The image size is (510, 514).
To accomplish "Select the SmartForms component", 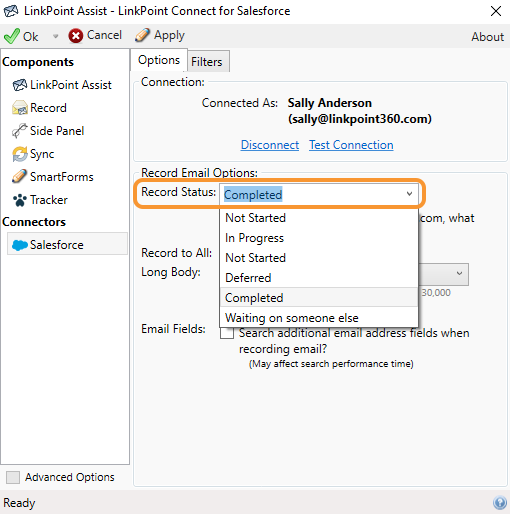I will [x=53, y=177].
